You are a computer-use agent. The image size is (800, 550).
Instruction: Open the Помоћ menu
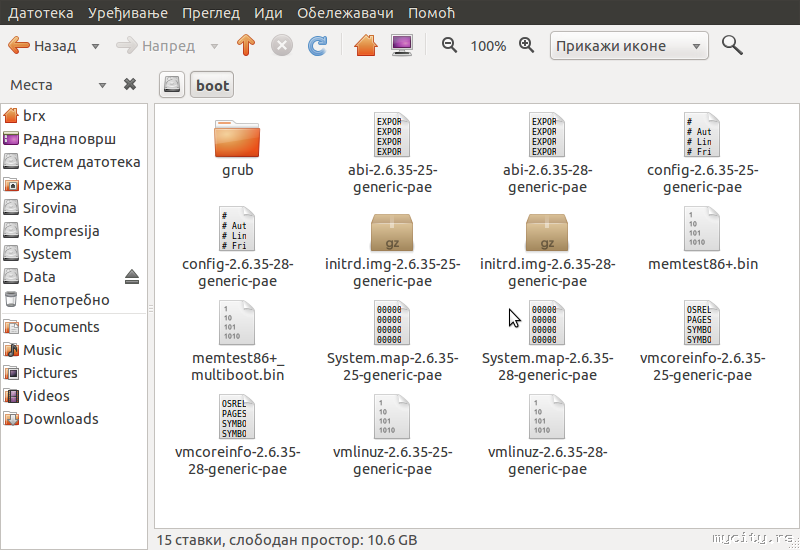coord(431,13)
